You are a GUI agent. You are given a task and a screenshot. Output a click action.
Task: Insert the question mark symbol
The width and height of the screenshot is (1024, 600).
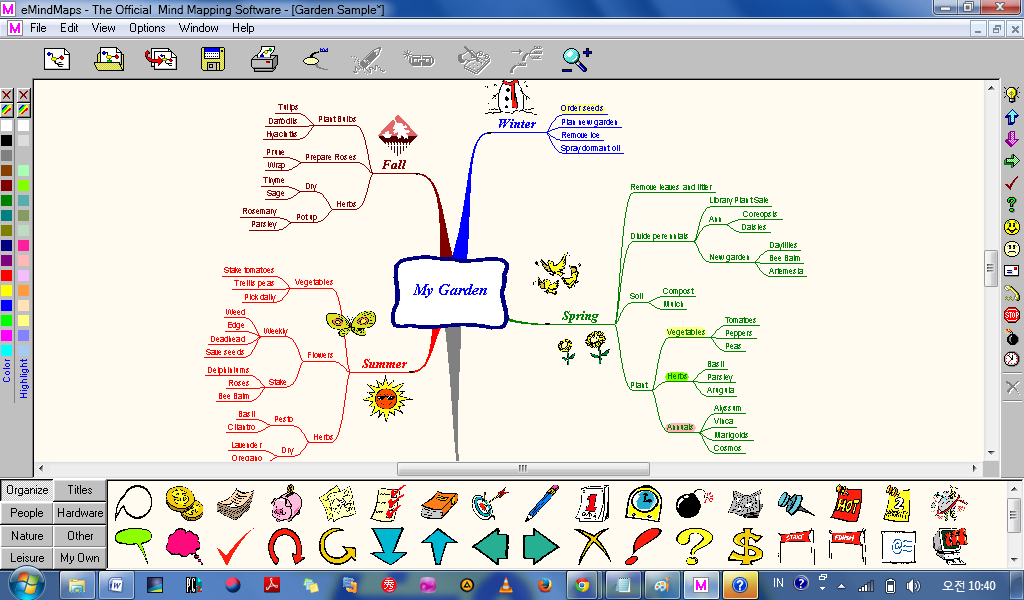pyautogui.click(x=1011, y=203)
